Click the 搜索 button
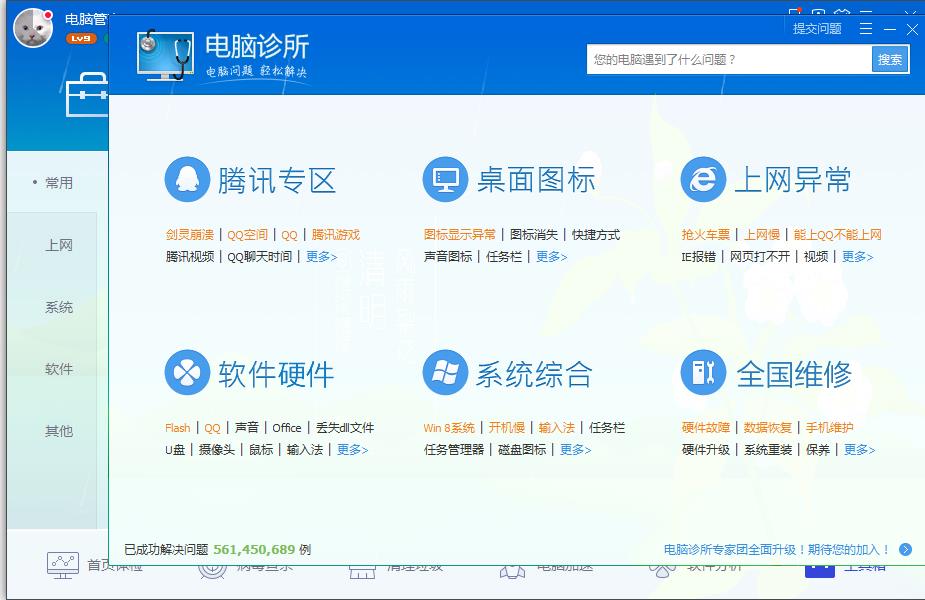The image size is (925, 600). click(890, 60)
